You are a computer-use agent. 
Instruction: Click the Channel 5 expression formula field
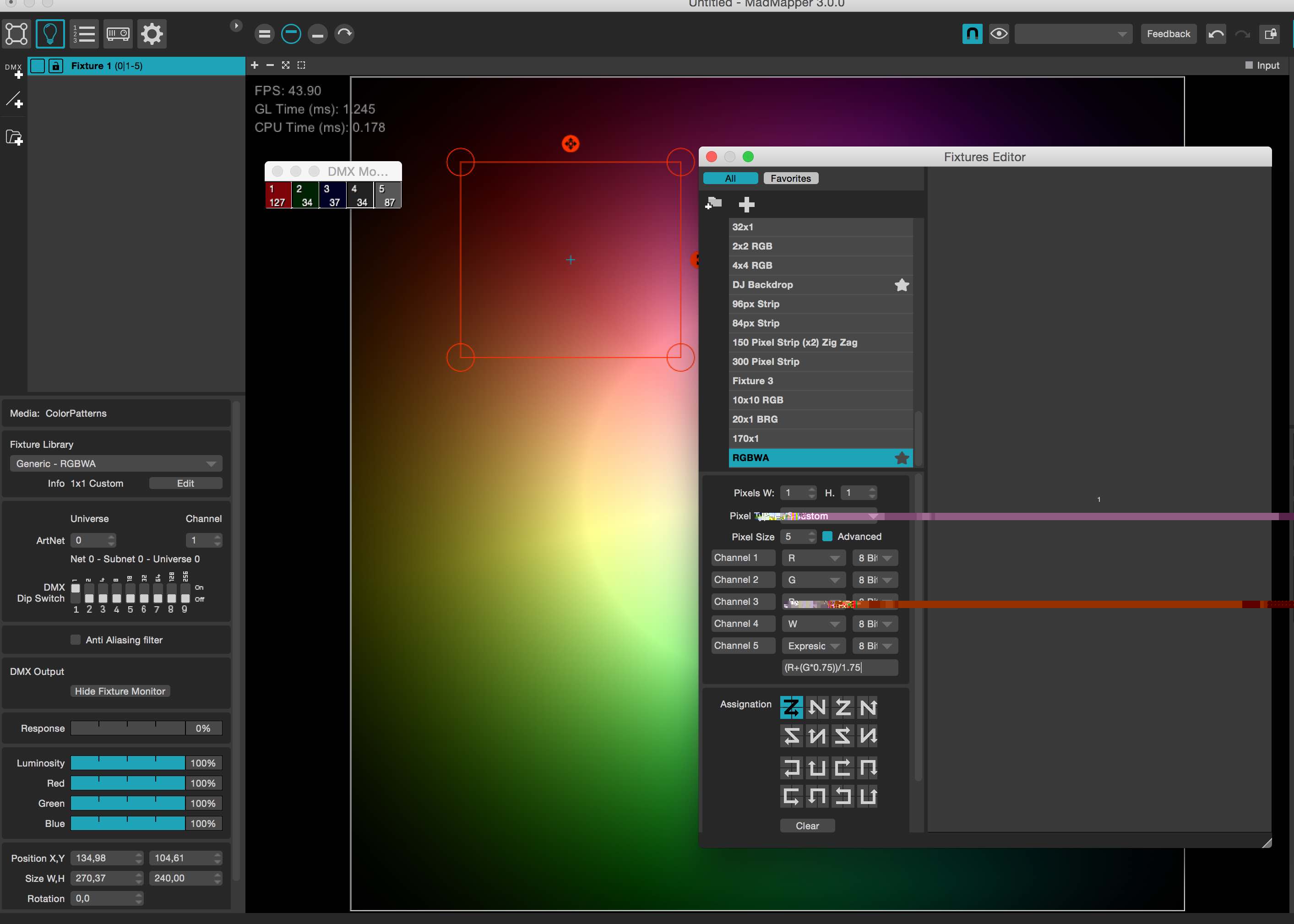pos(840,668)
